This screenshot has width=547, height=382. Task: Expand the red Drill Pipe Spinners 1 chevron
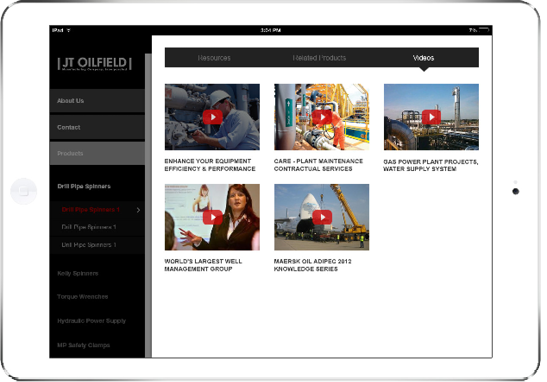pyautogui.click(x=138, y=210)
